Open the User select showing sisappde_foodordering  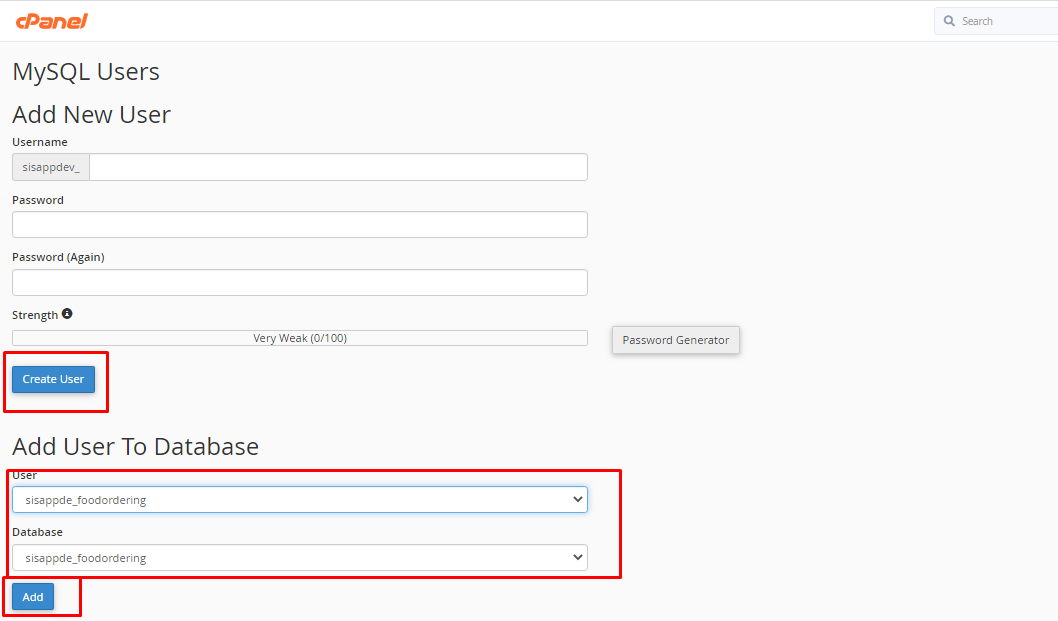tap(300, 500)
